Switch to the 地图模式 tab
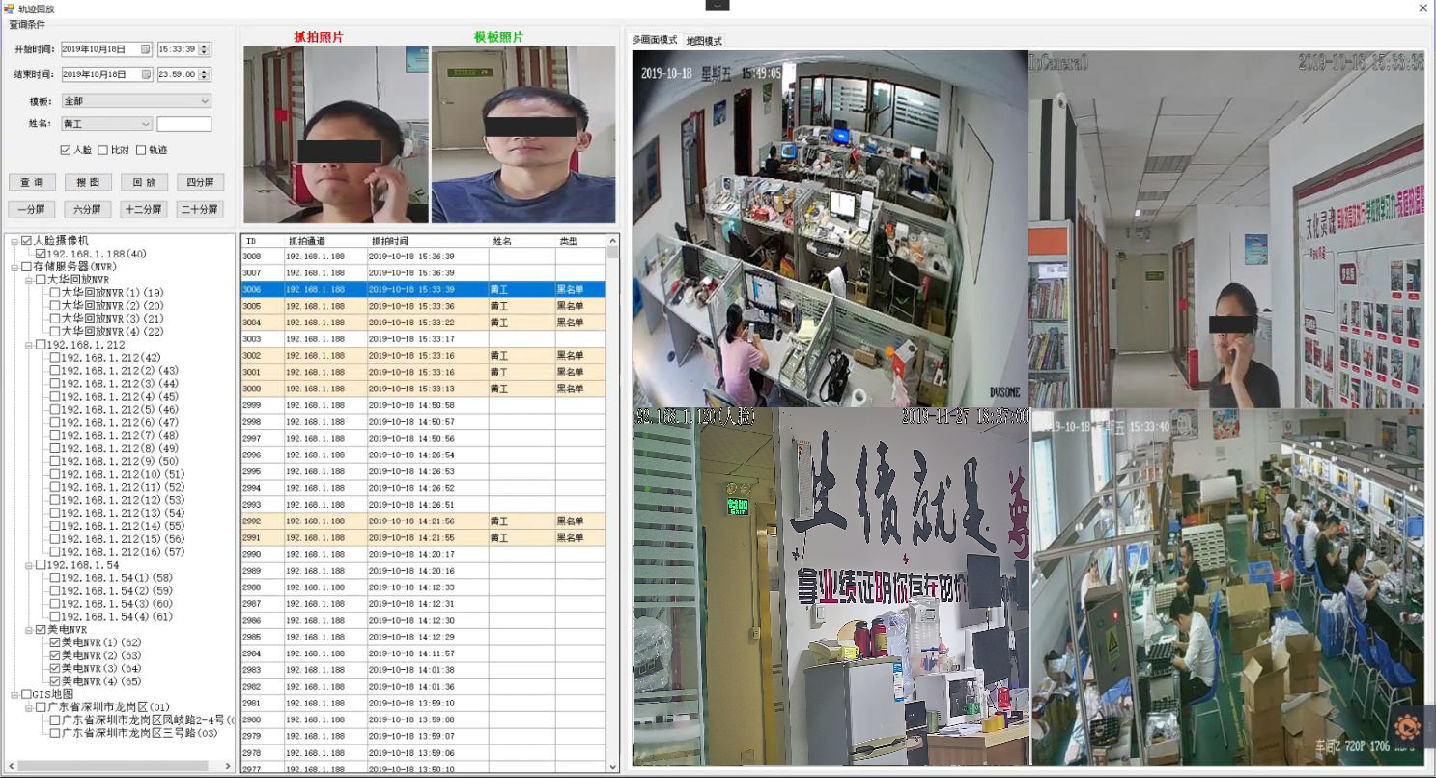 704,41
